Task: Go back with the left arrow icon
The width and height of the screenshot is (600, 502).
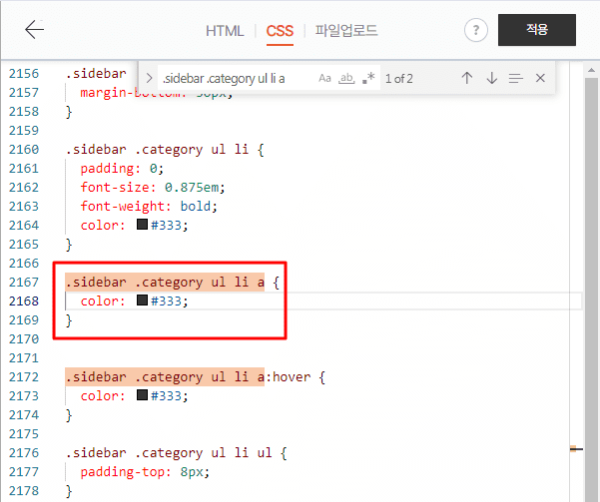Action: [34, 29]
